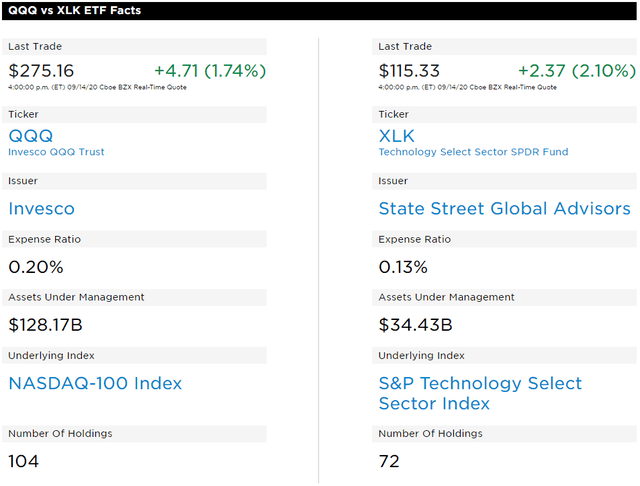Open the QQQ ticker link
The width and height of the screenshot is (640, 486).
point(30,136)
